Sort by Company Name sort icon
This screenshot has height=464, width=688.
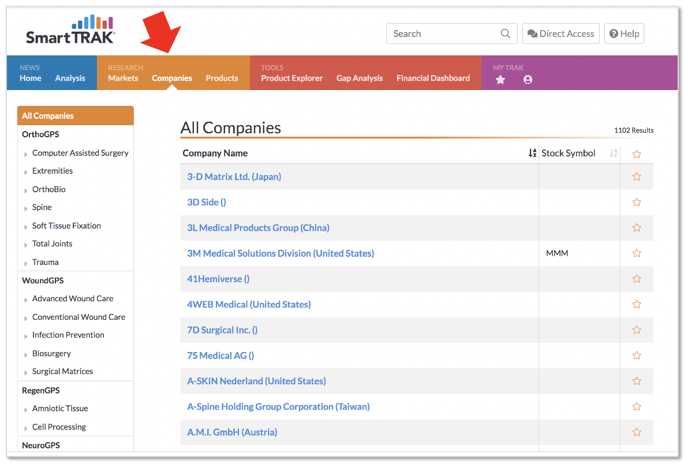click(x=532, y=153)
